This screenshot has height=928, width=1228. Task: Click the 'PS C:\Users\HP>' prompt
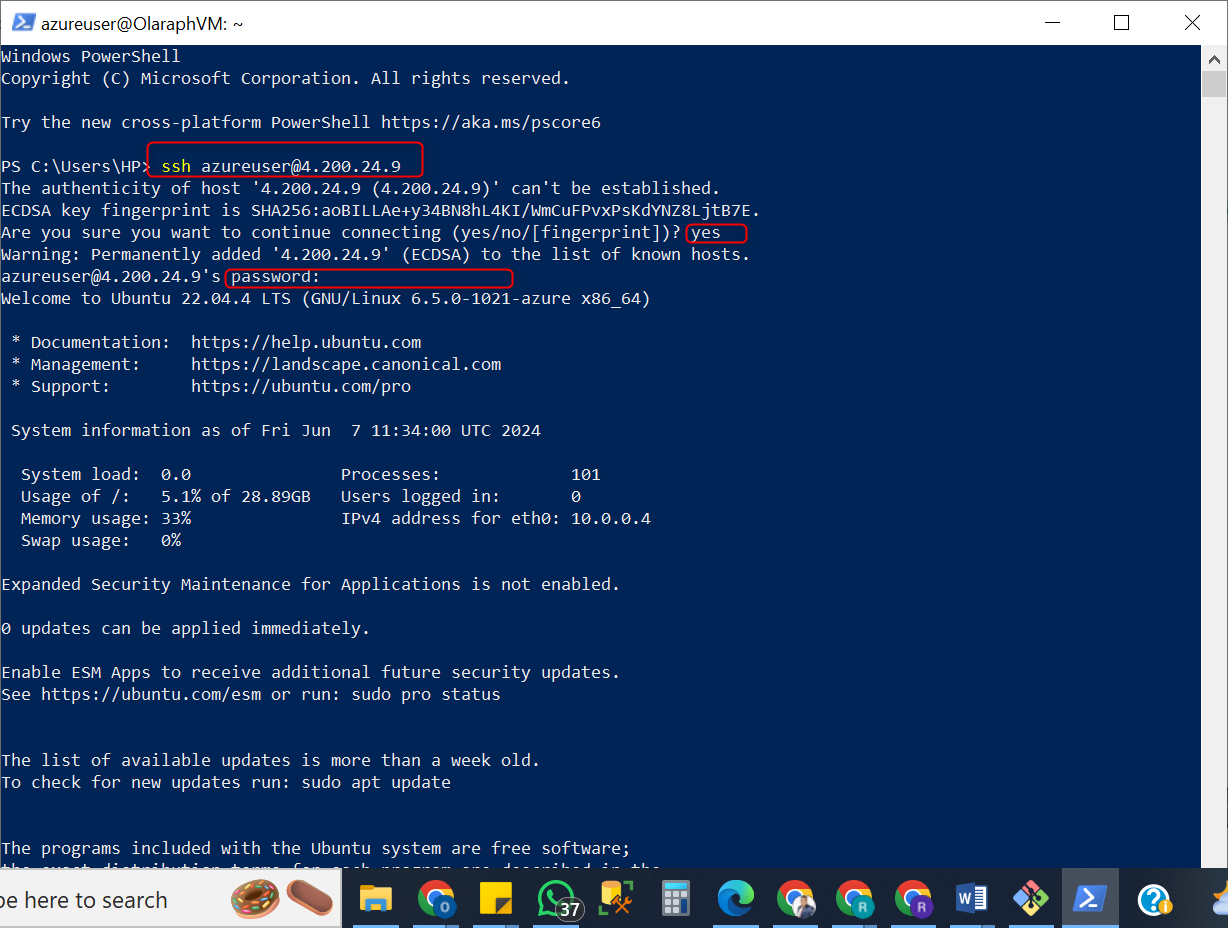click(x=76, y=166)
